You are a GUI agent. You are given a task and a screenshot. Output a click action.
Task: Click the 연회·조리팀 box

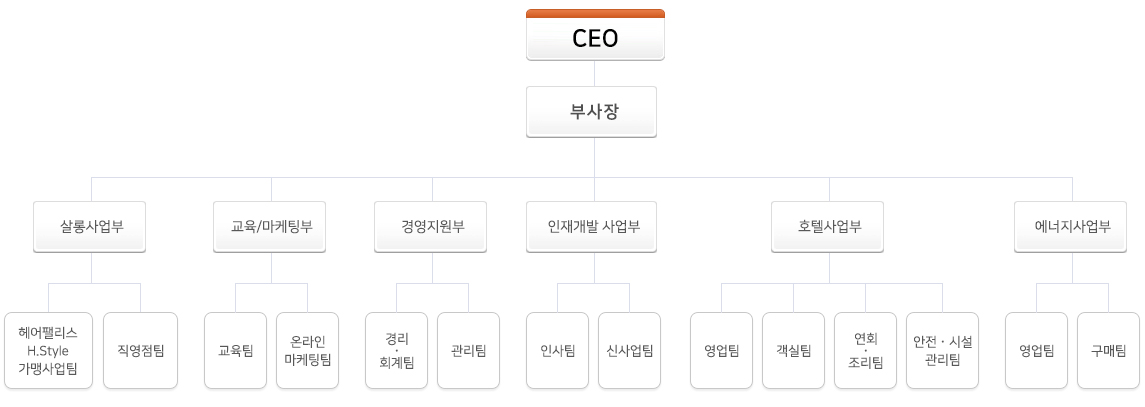point(865,351)
